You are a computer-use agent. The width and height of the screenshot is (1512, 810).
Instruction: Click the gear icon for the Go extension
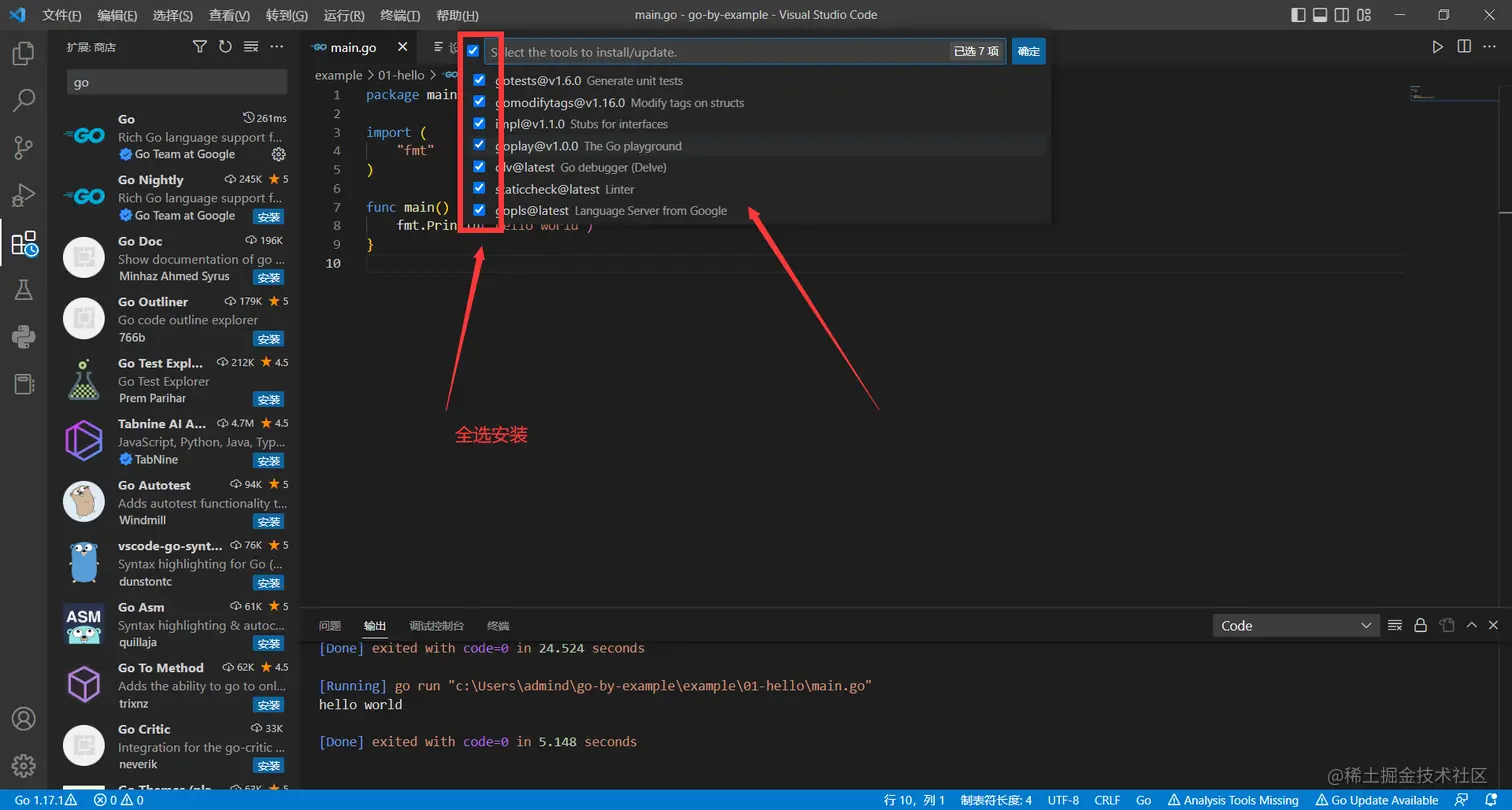tap(279, 154)
